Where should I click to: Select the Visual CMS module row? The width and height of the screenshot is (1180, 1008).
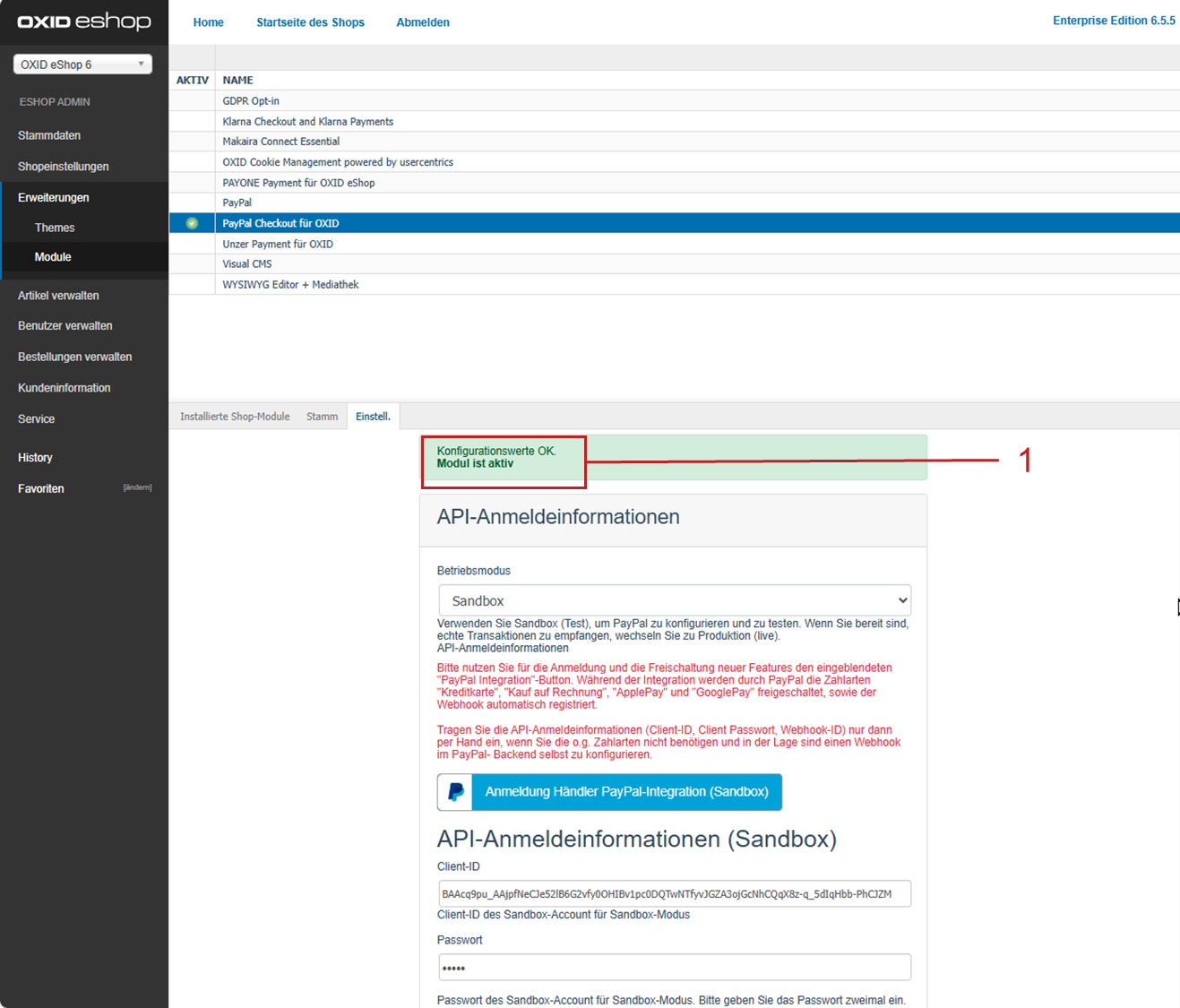click(247, 264)
